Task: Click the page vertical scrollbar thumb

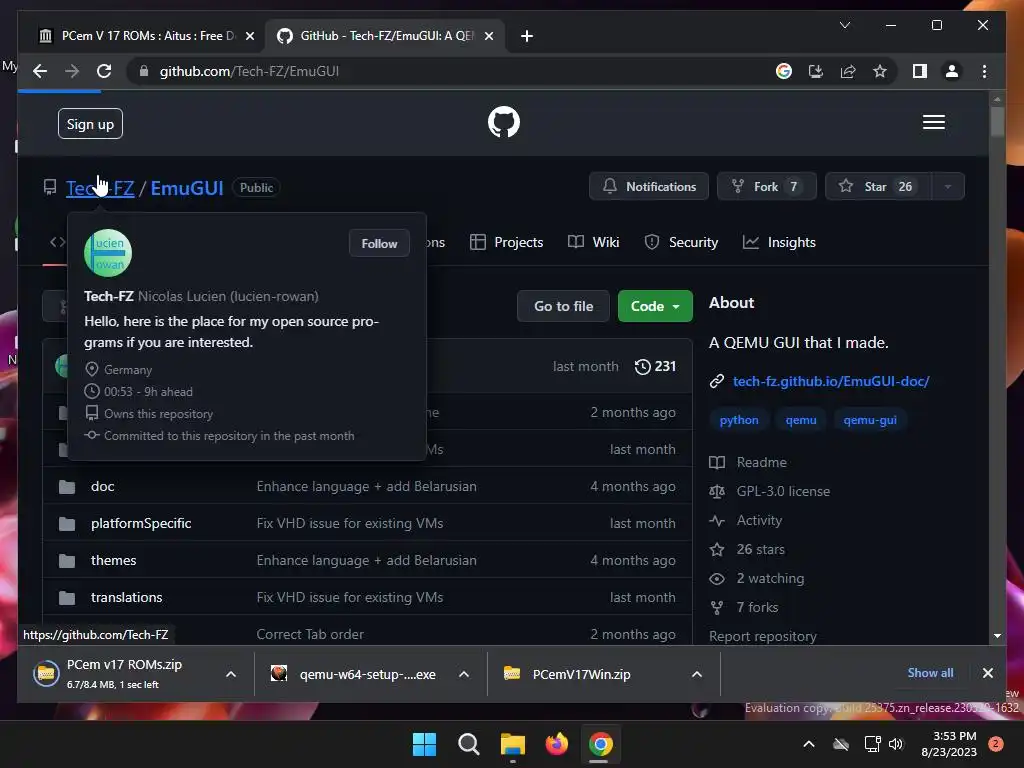Action: 997,121
